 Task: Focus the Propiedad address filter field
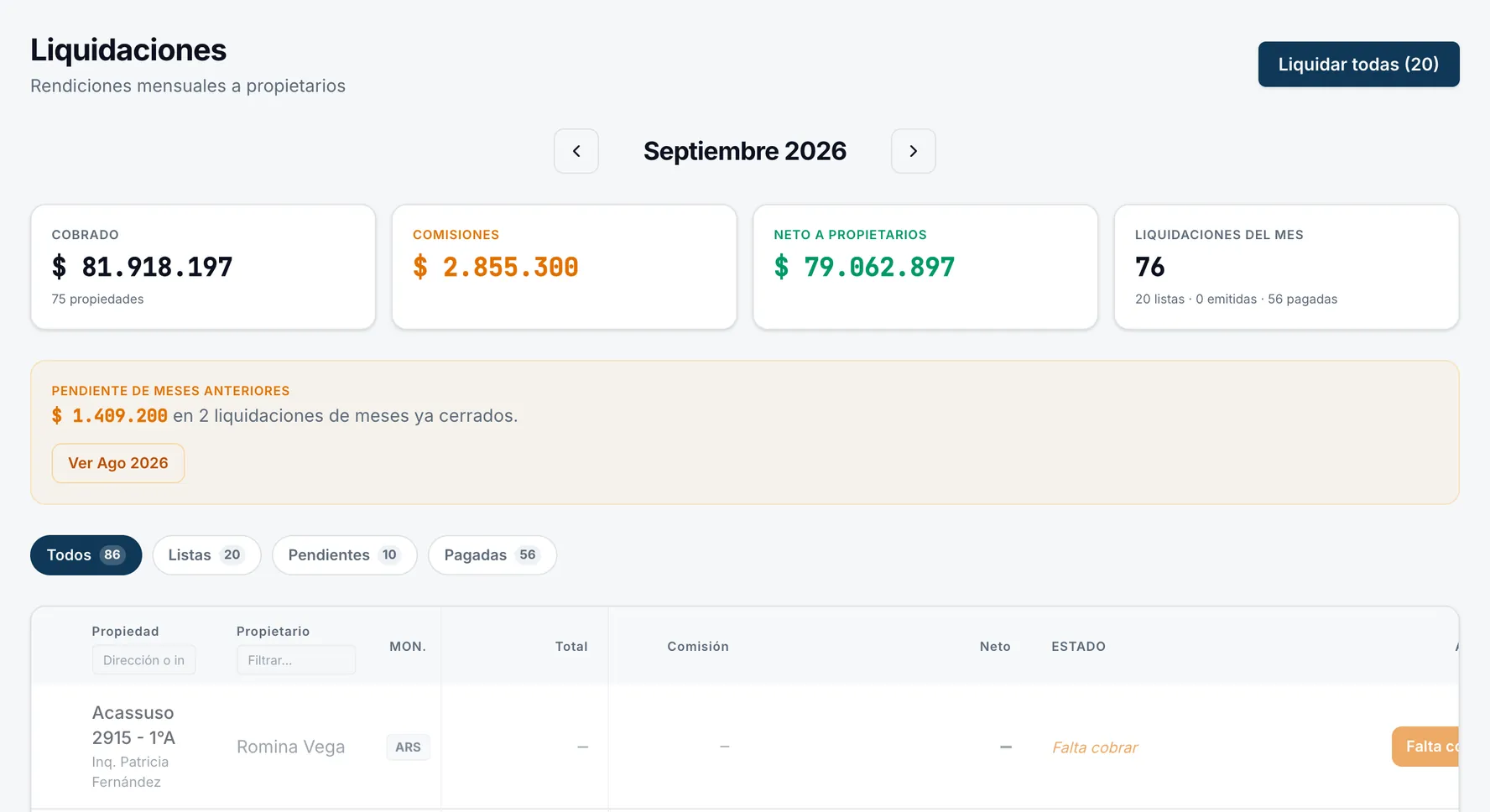[144, 660]
